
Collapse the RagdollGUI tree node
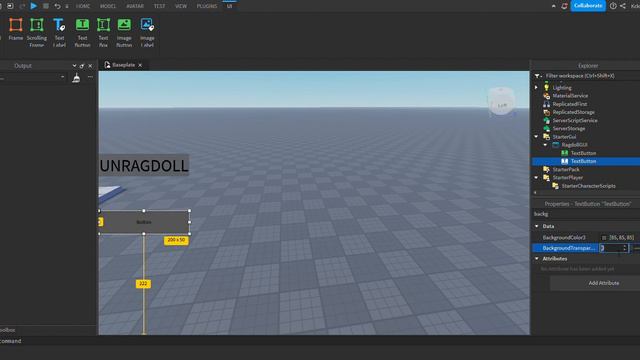click(x=545, y=144)
